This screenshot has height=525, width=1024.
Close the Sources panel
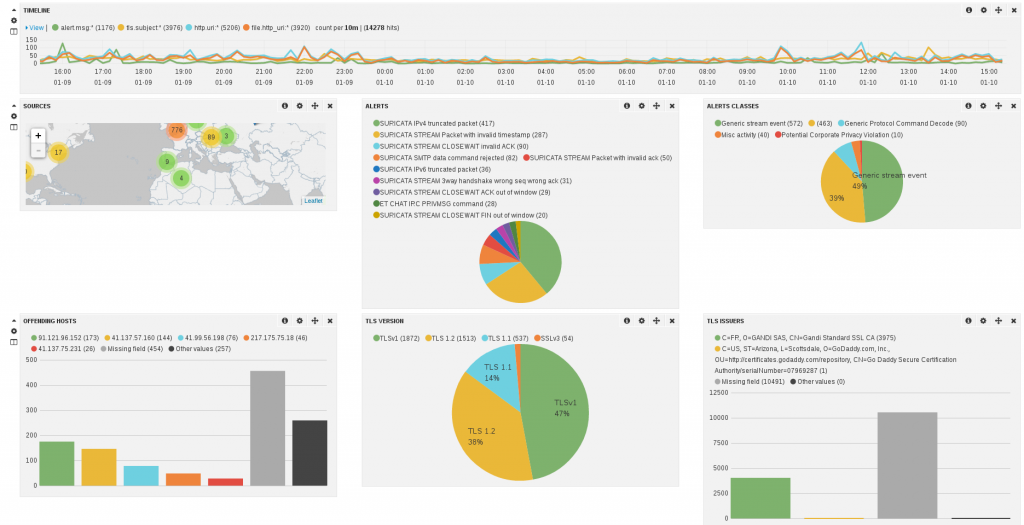[330, 106]
